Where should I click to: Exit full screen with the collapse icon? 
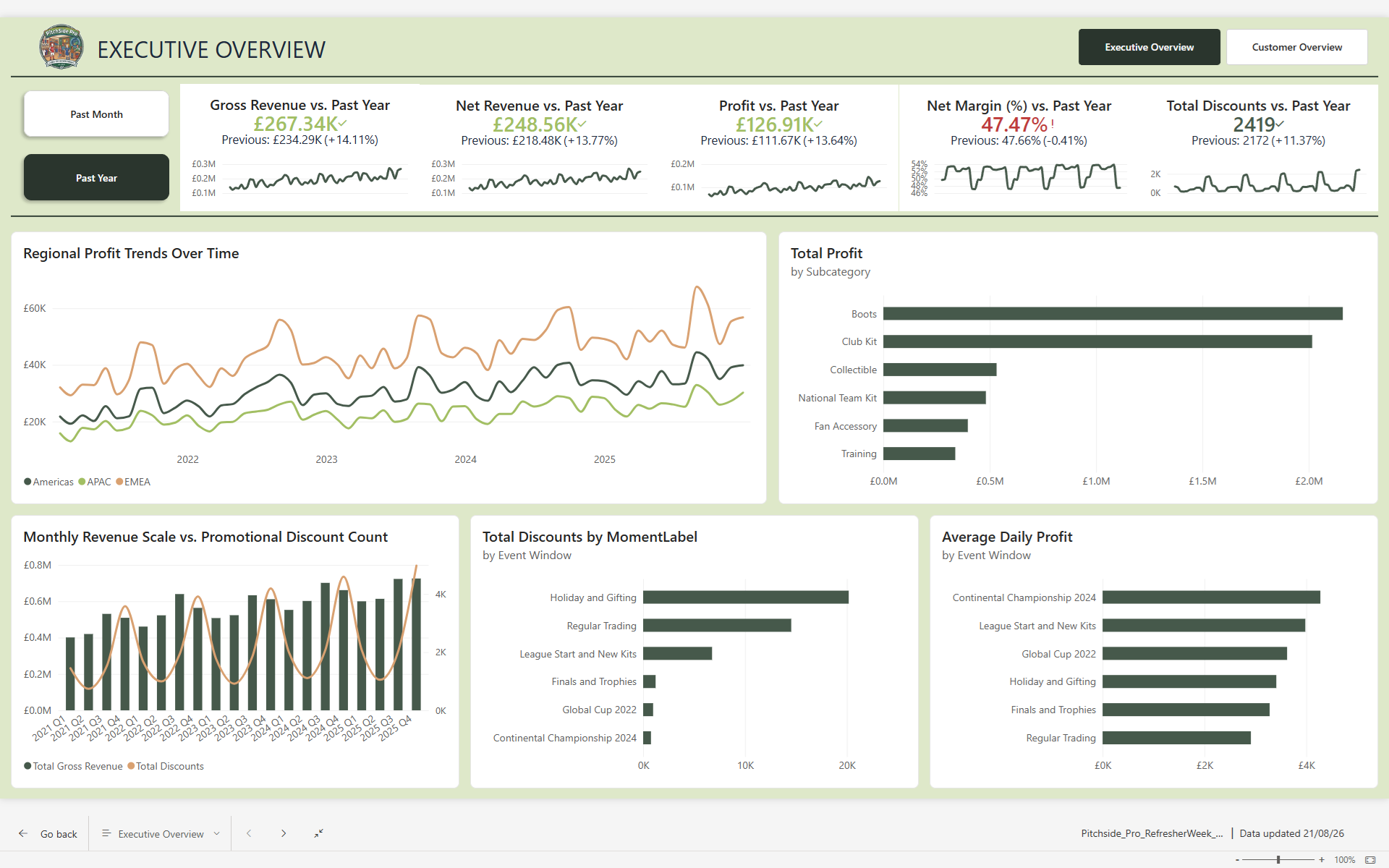click(x=318, y=833)
